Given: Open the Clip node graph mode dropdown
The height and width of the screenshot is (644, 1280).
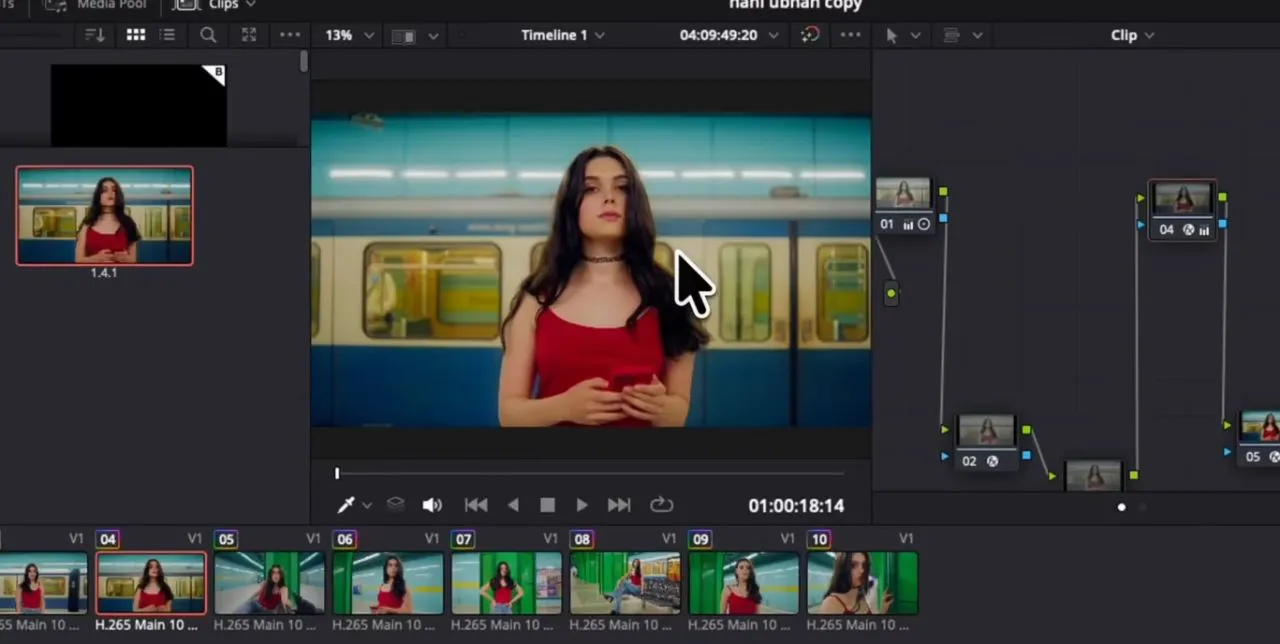Looking at the screenshot, I should tap(1132, 35).
